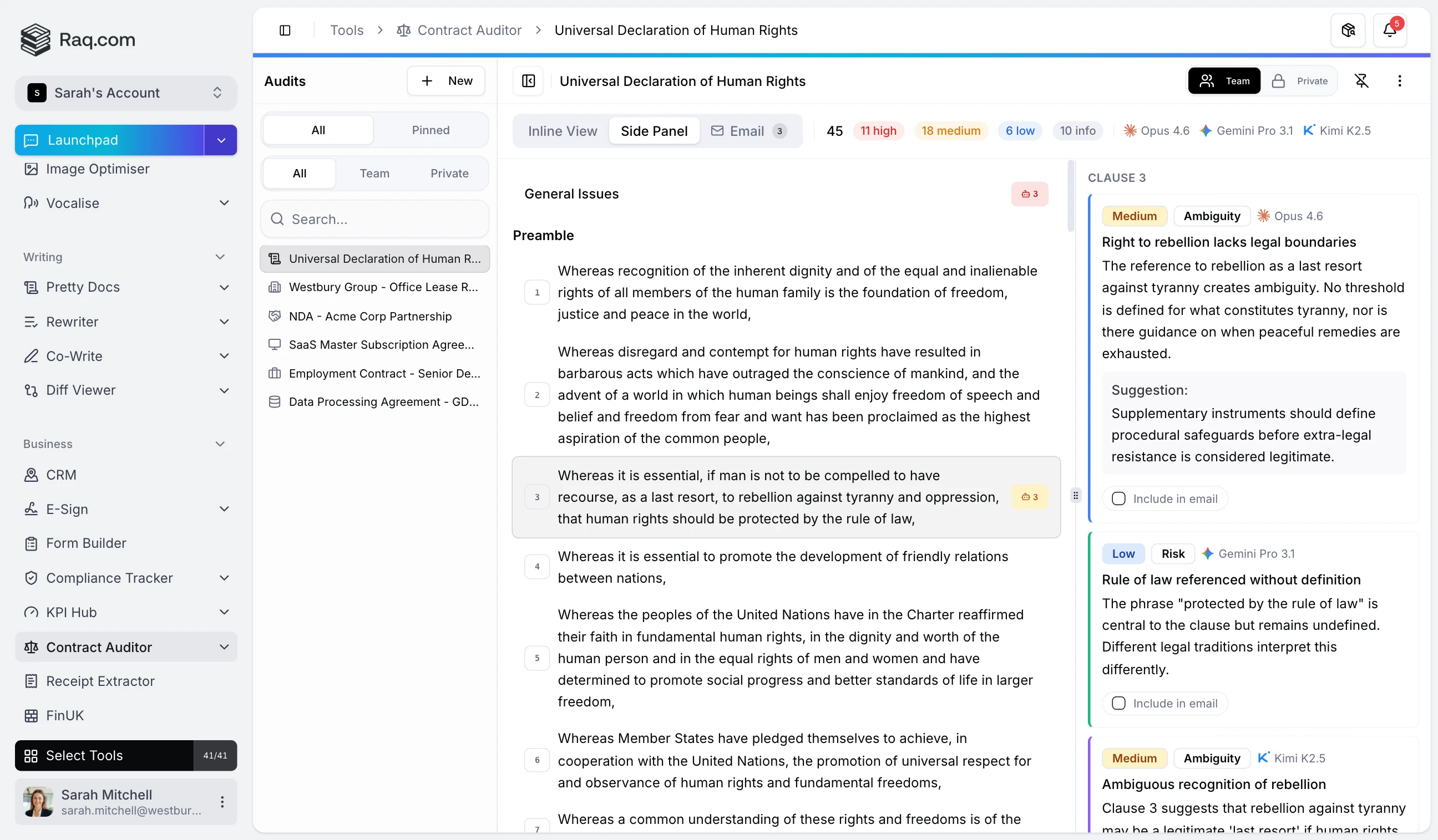Image resolution: width=1438 pixels, height=840 pixels.
Task: Expand the Writing section in sidebar
Action: (x=220, y=257)
